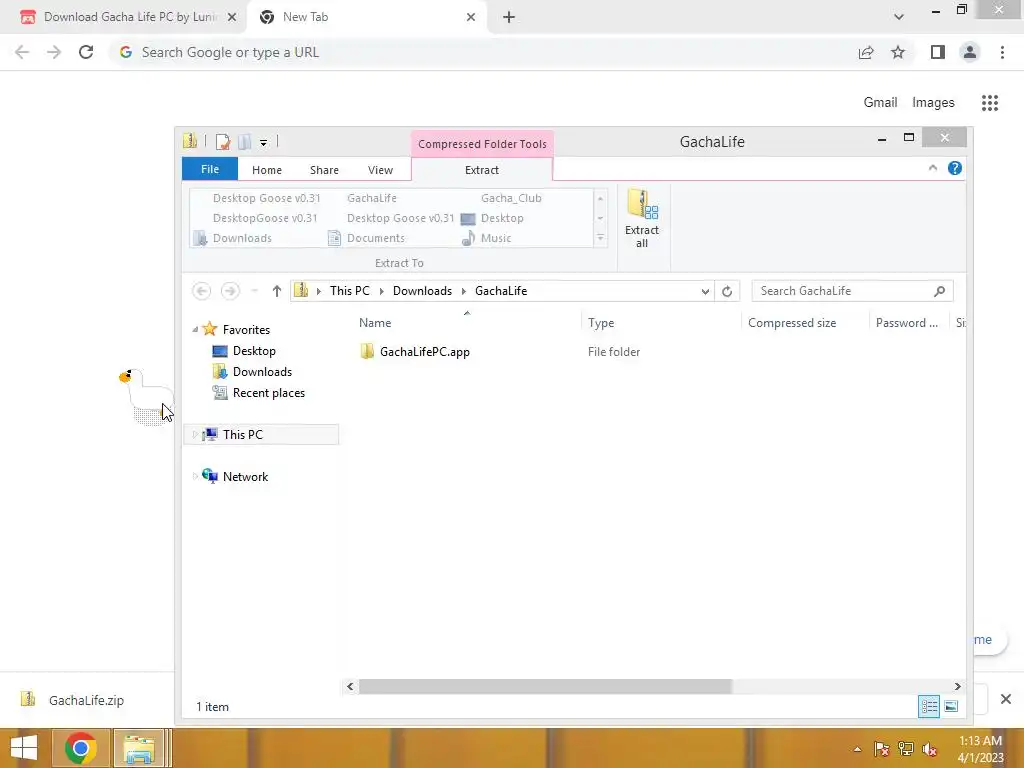Choose Music as extract destination
Image resolution: width=1024 pixels, height=768 pixels.
click(x=487, y=238)
